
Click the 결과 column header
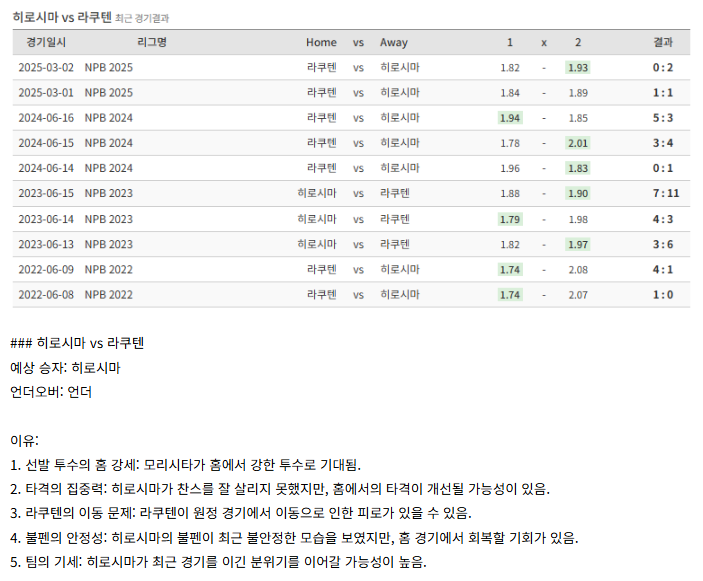click(x=663, y=42)
